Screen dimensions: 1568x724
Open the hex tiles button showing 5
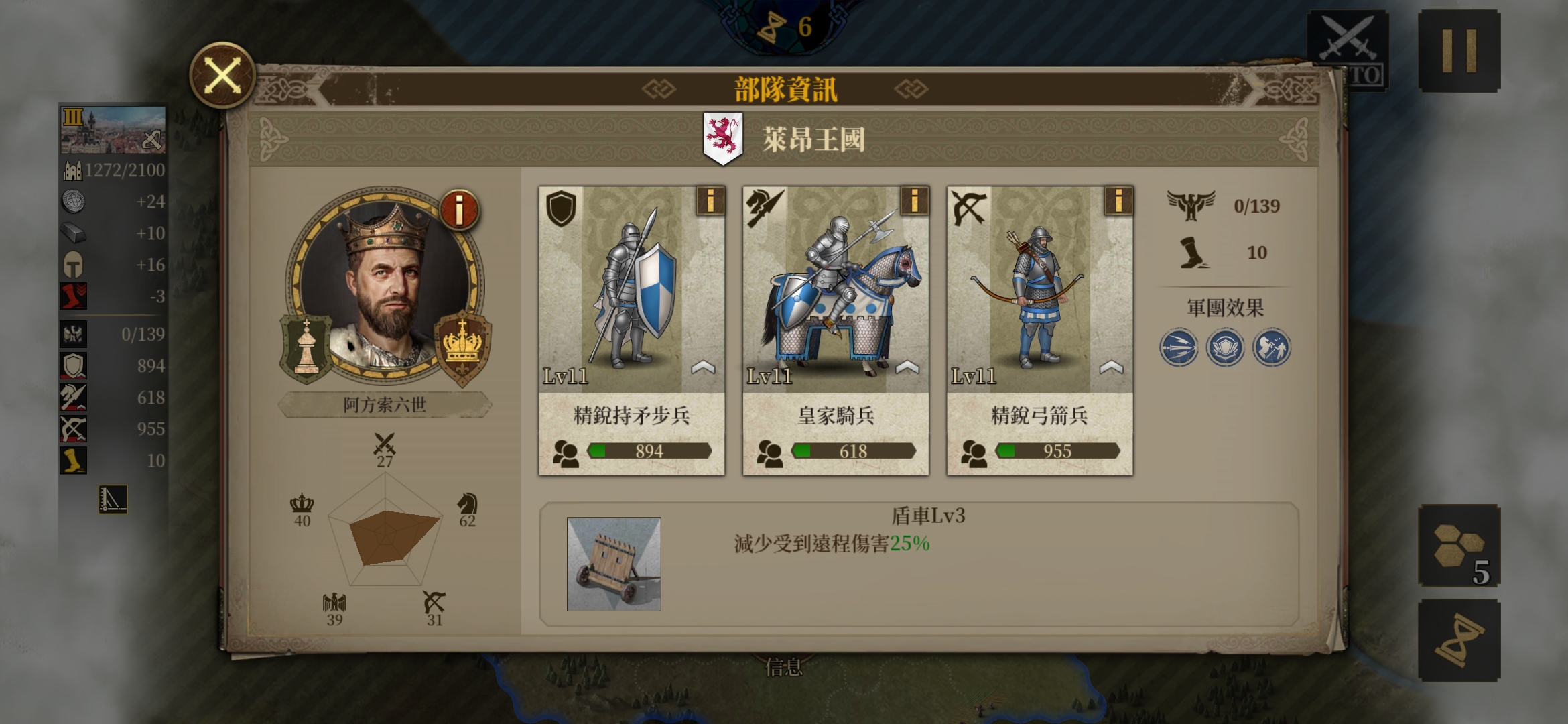pos(1459,546)
